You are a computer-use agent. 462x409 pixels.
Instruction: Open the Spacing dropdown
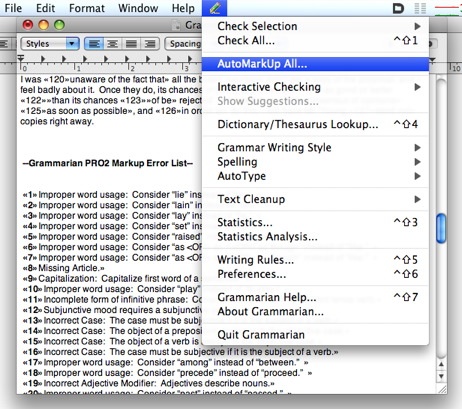(183, 44)
